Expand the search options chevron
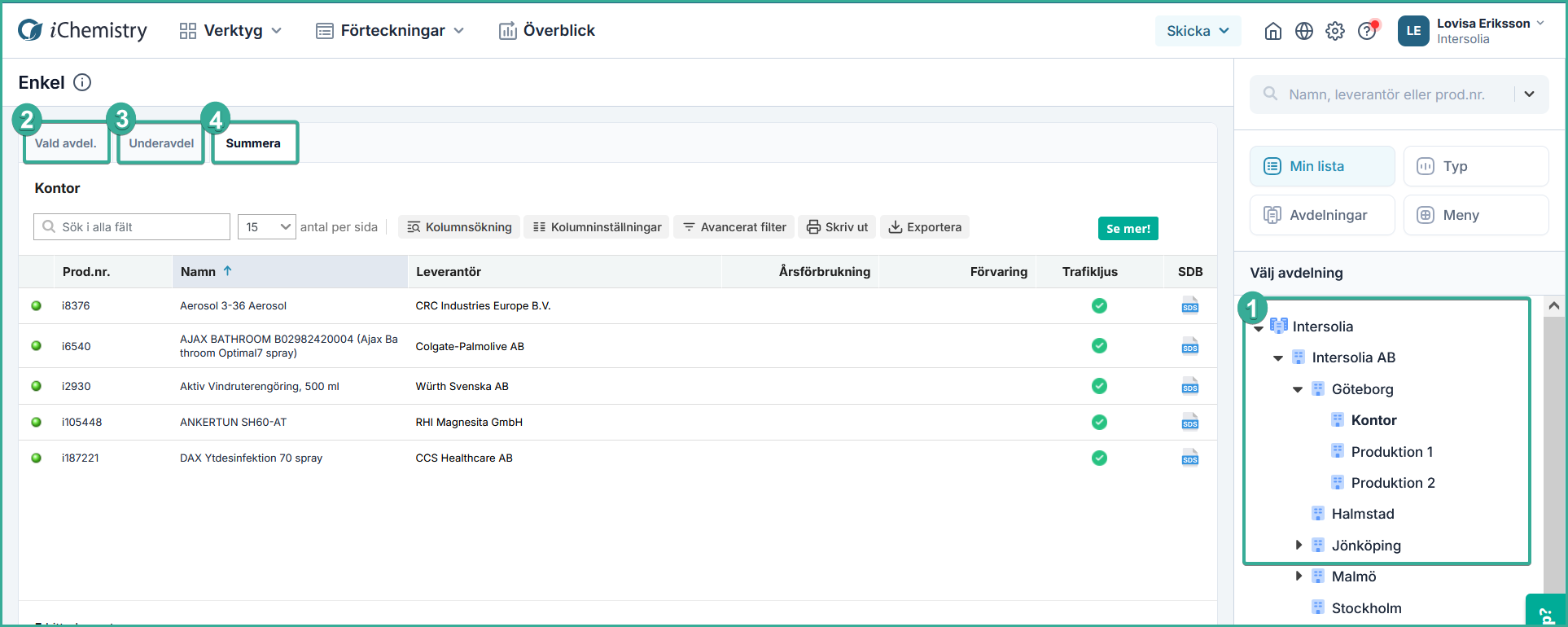1568x627 pixels. tap(1530, 94)
